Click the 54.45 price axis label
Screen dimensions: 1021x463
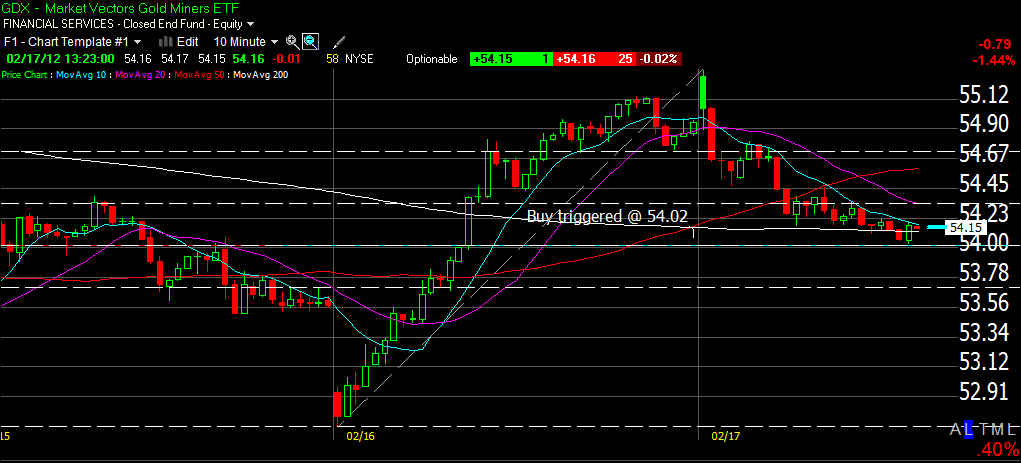[x=985, y=184]
